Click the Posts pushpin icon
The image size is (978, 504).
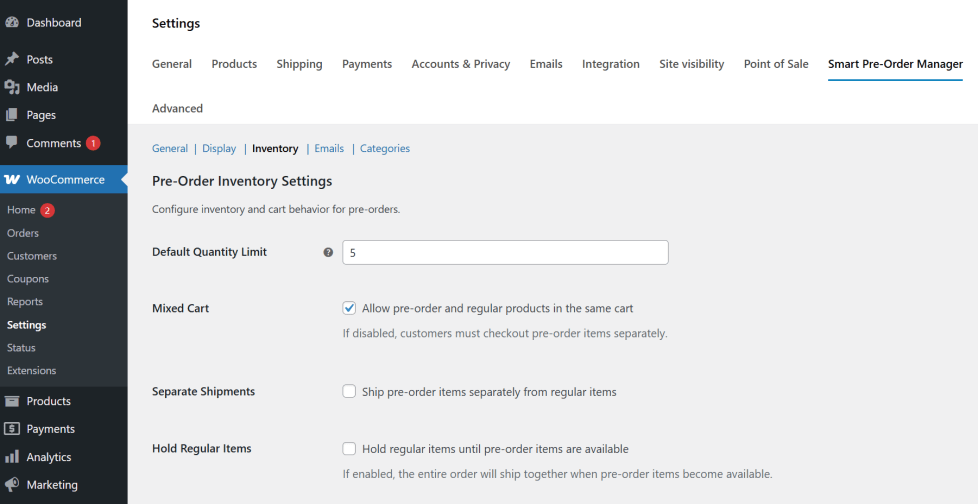[12, 60]
